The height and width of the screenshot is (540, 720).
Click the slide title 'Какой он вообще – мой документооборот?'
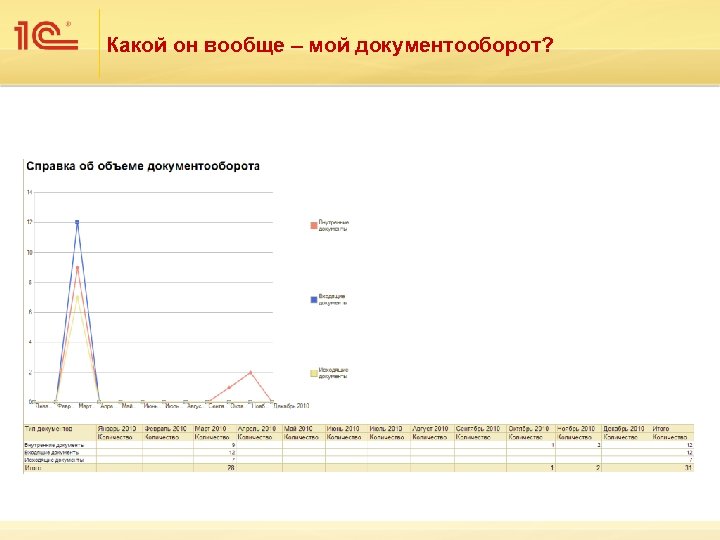coord(330,45)
